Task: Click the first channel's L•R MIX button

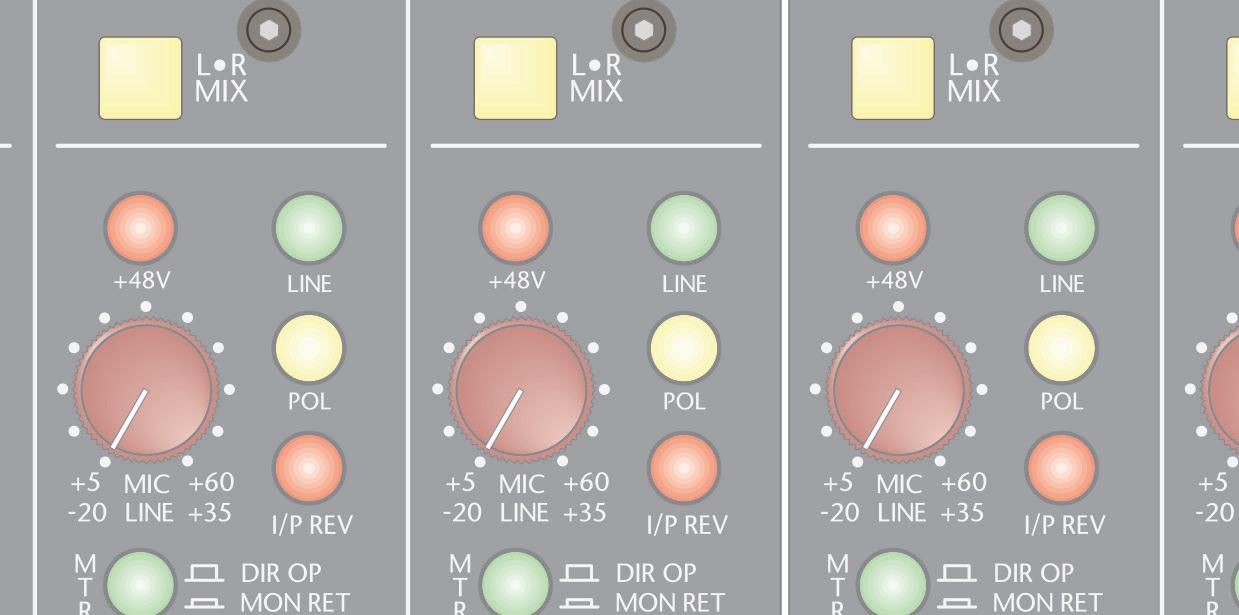Action: pos(140,78)
